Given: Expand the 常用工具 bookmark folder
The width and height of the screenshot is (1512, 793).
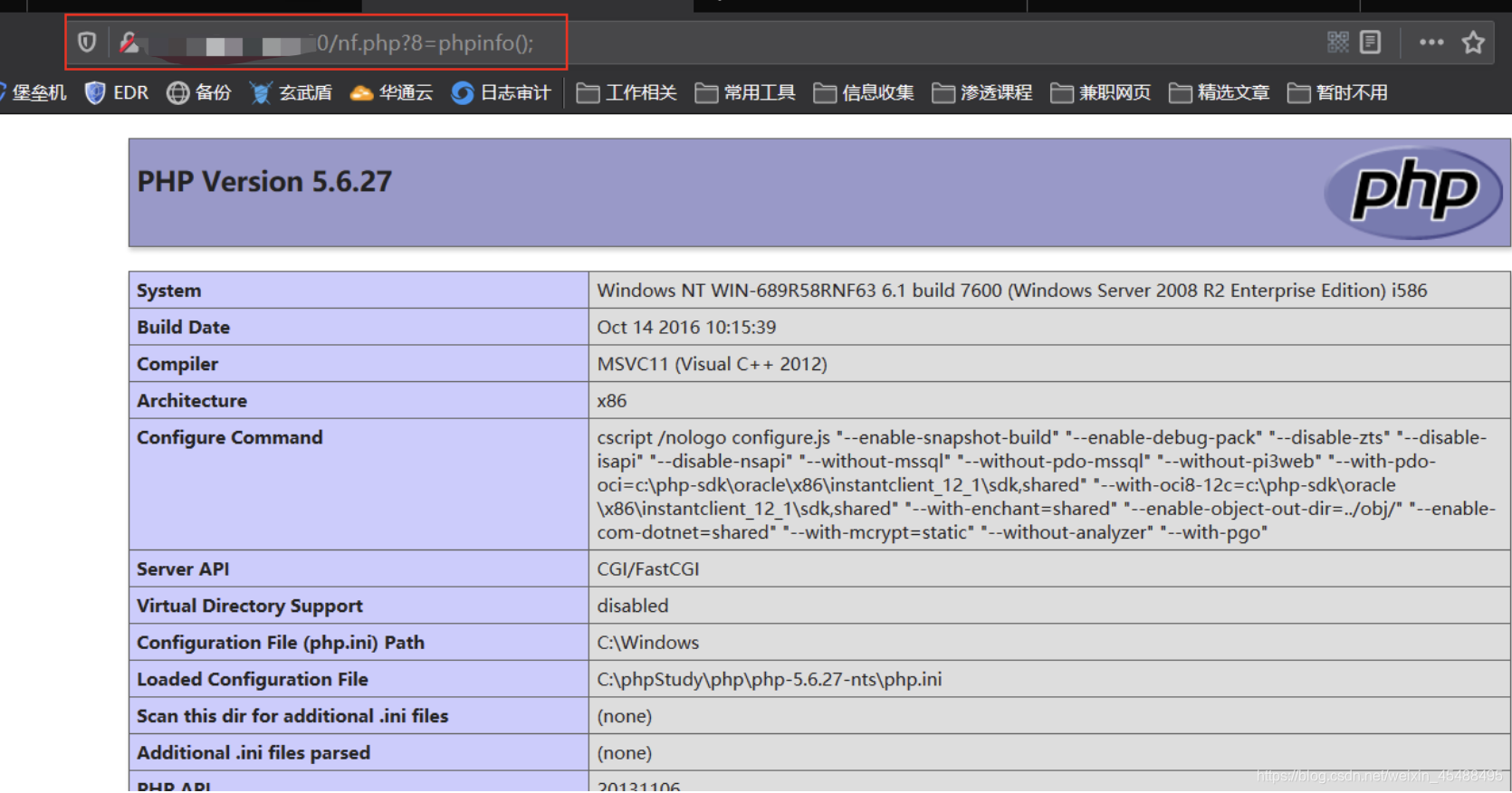Looking at the screenshot, I should click(x=745, y=92).
